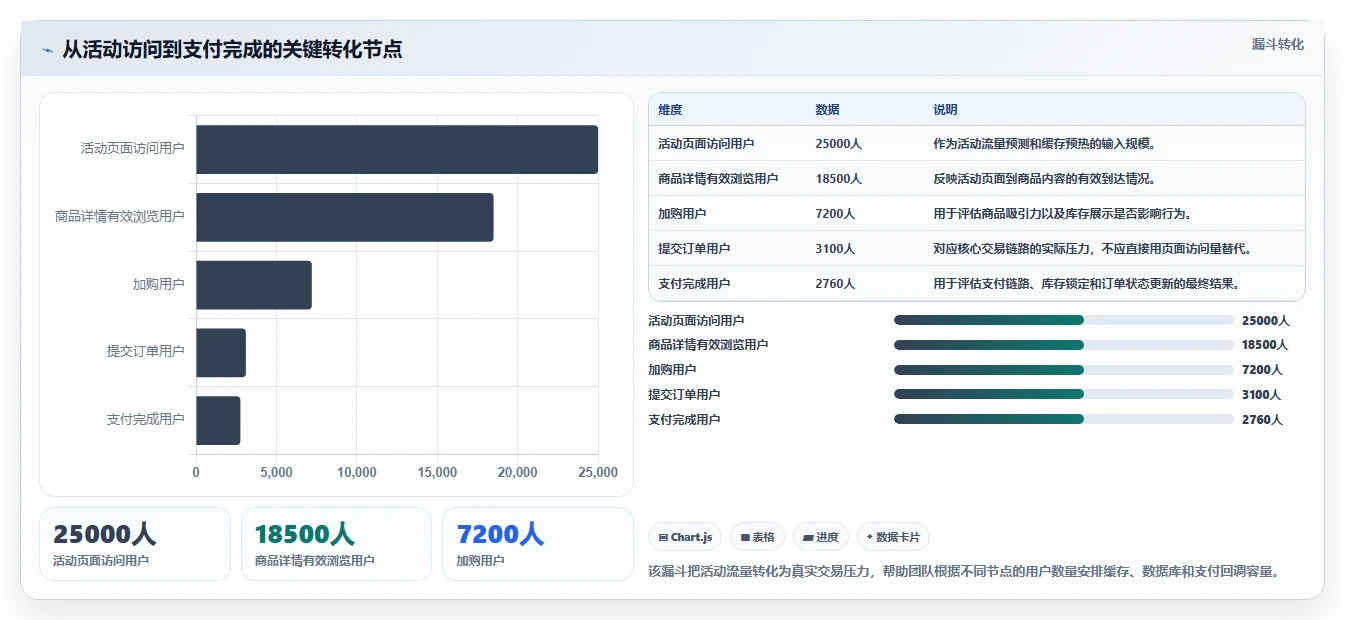1345x620 pixels.
Task: Click the x-axis tick 25,000
Action: pos(597,473)
